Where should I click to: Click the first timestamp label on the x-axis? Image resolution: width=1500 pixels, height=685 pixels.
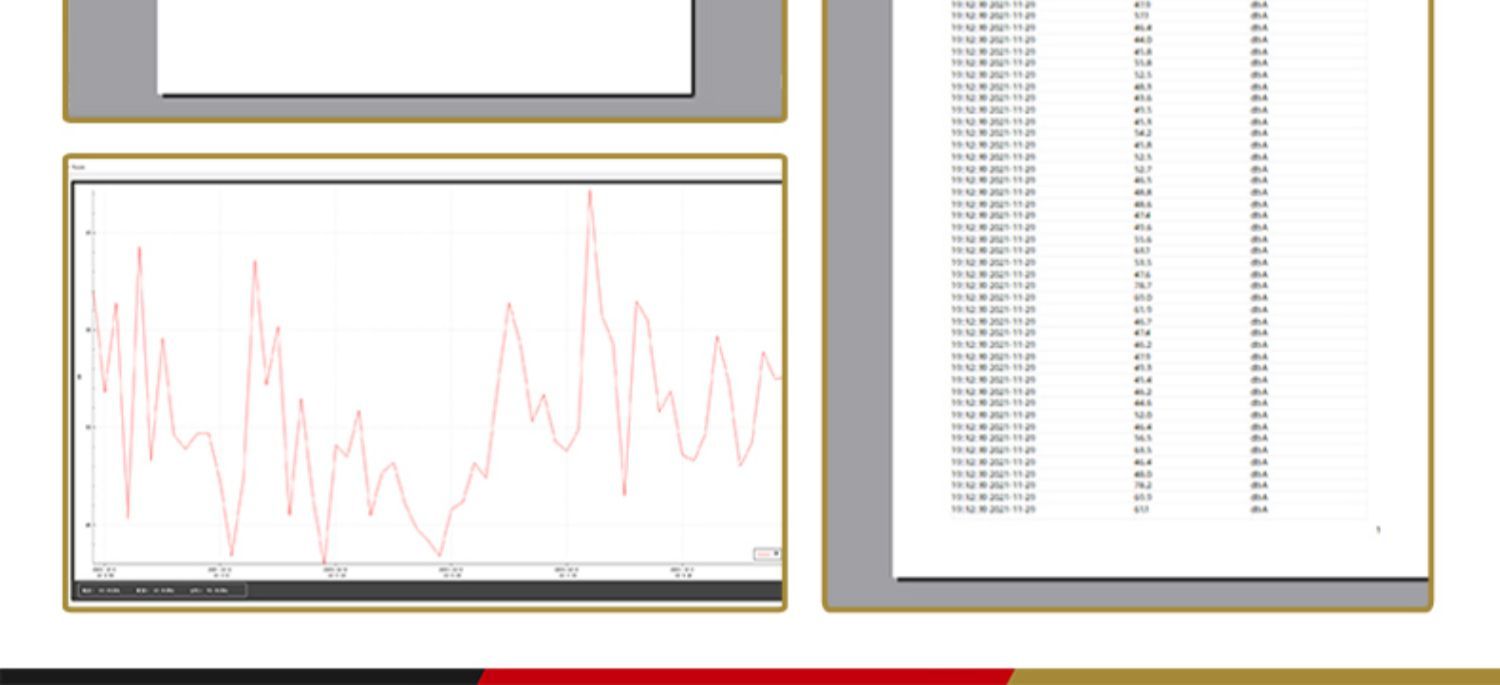pos(105,573)
